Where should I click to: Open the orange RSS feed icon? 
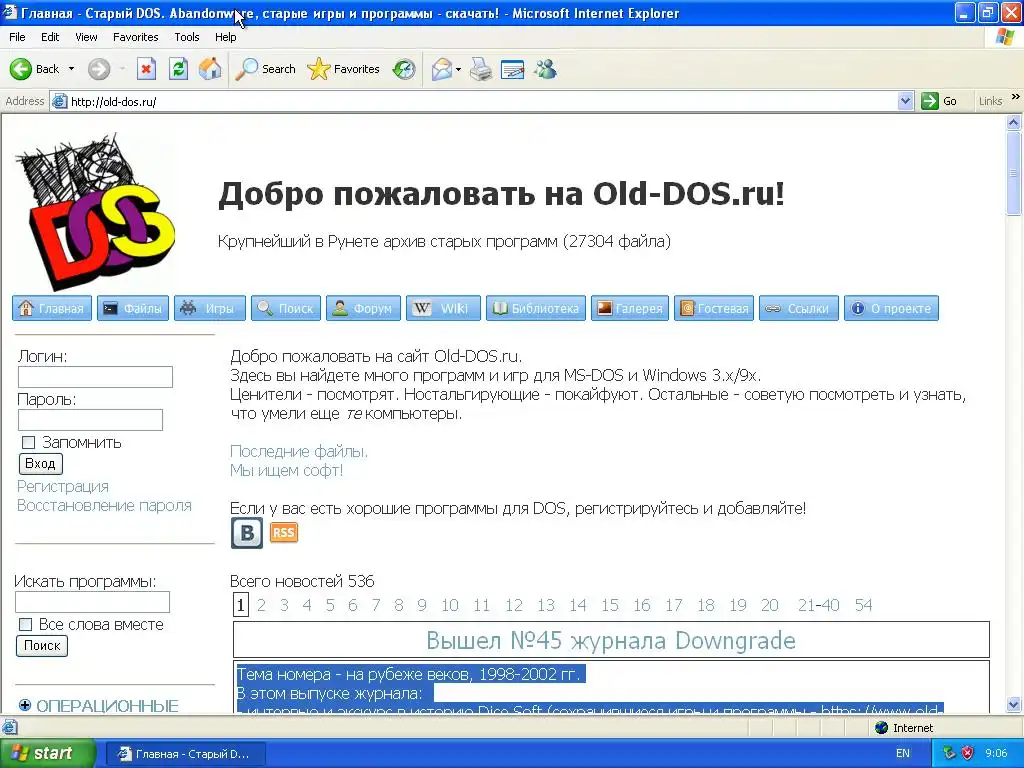[284, 533]
